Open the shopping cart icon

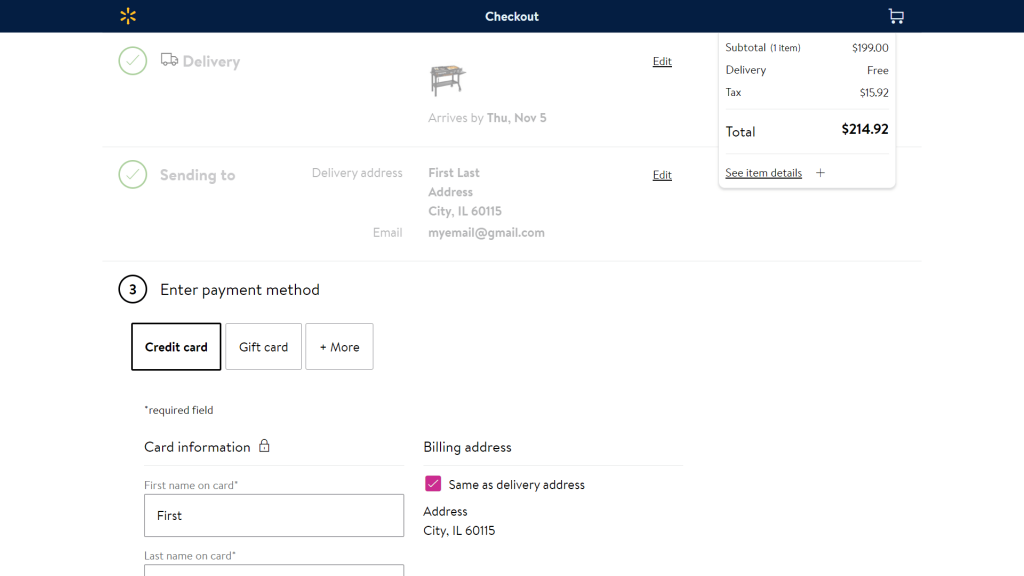click(x=895, y=16)
